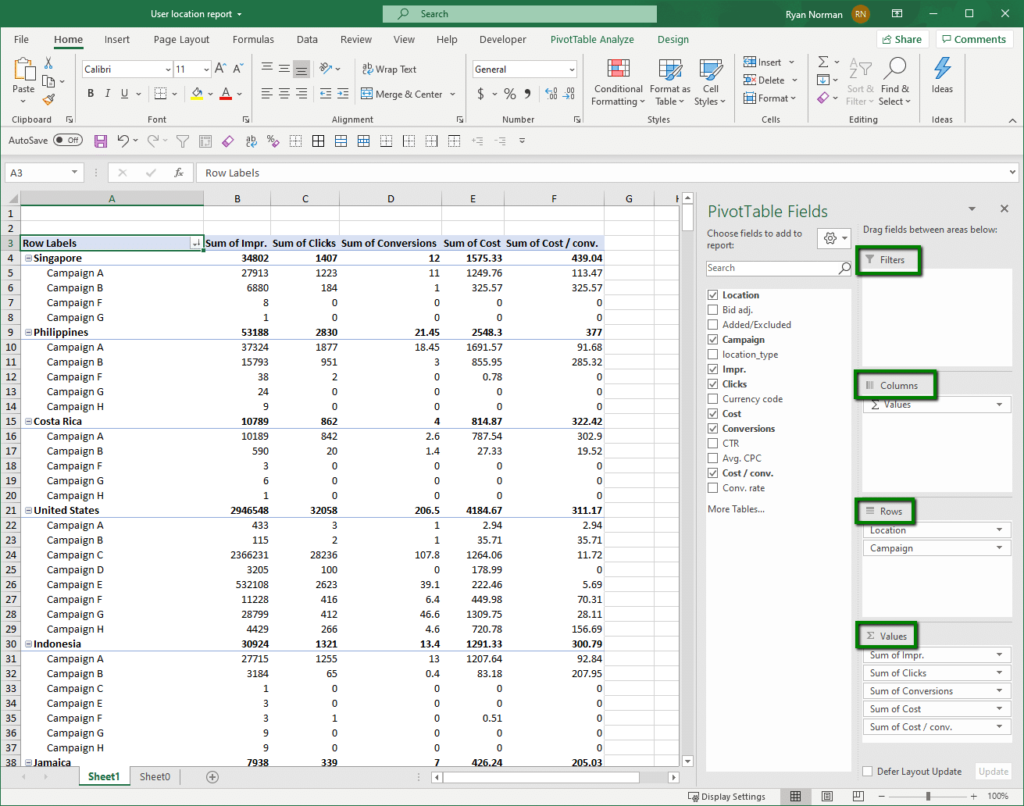Open the Font name dropdown

[x=167, y=68]
